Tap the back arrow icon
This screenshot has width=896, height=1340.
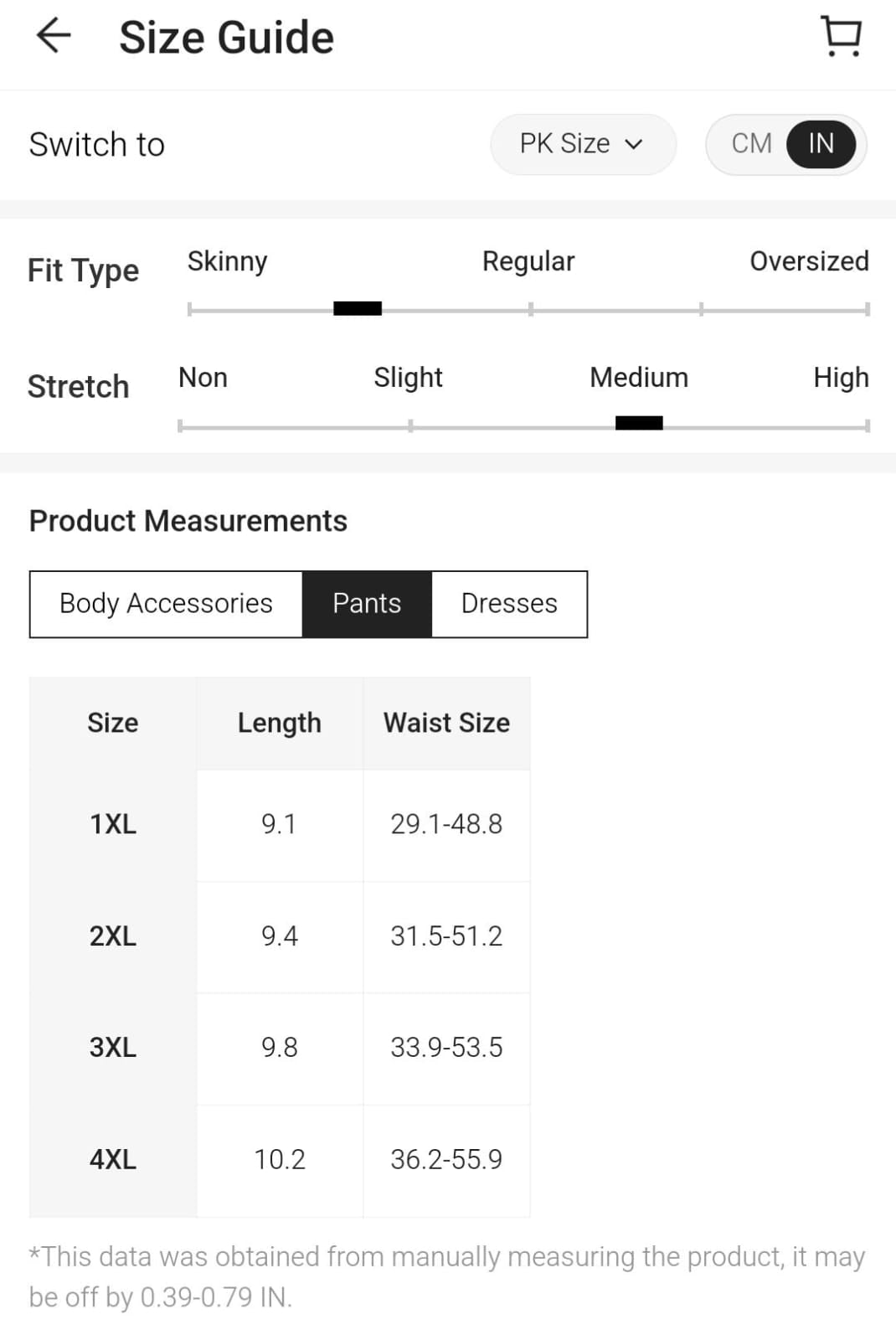pyautogui.click(x=54, y=36)
